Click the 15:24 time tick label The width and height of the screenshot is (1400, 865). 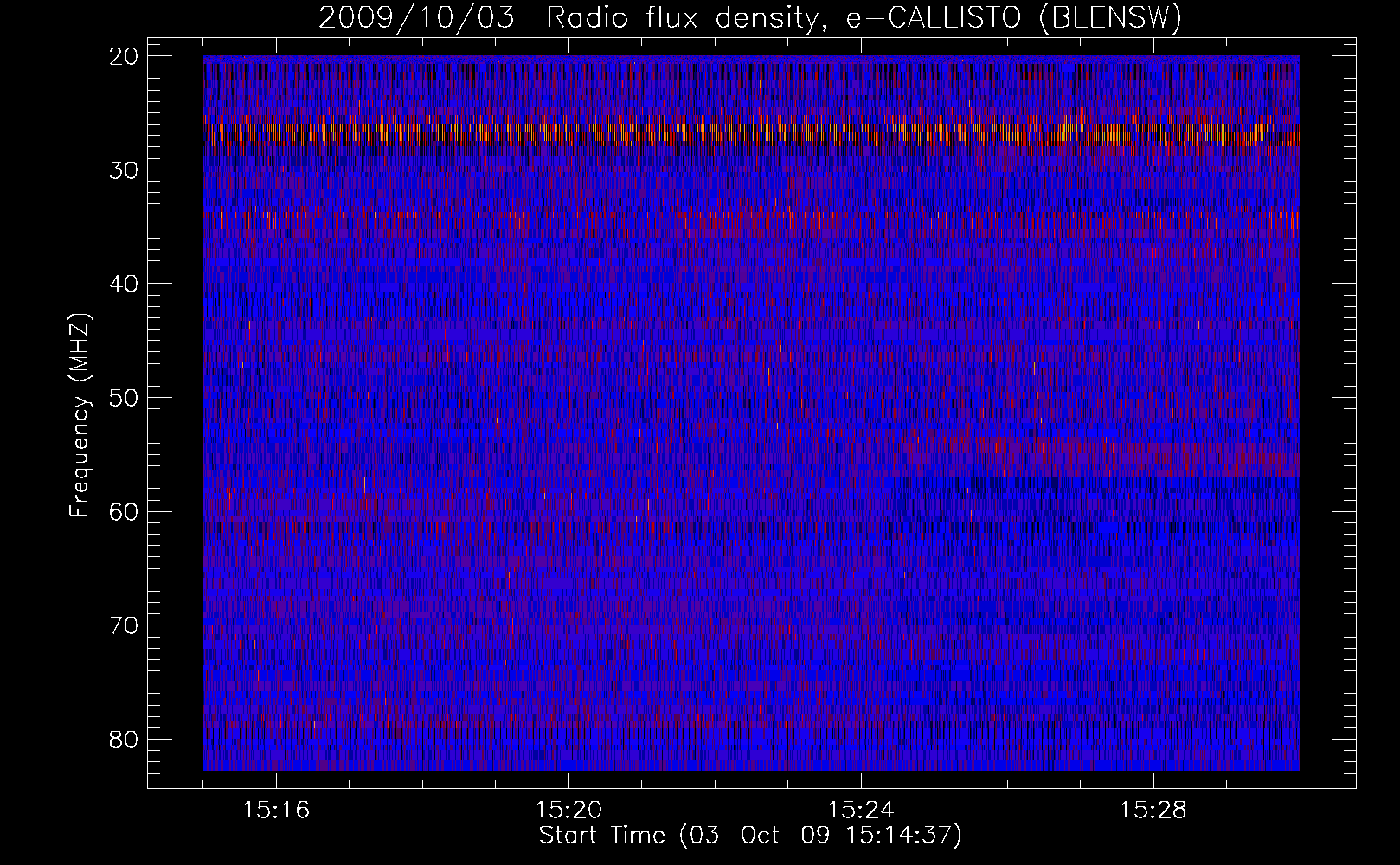861,811
